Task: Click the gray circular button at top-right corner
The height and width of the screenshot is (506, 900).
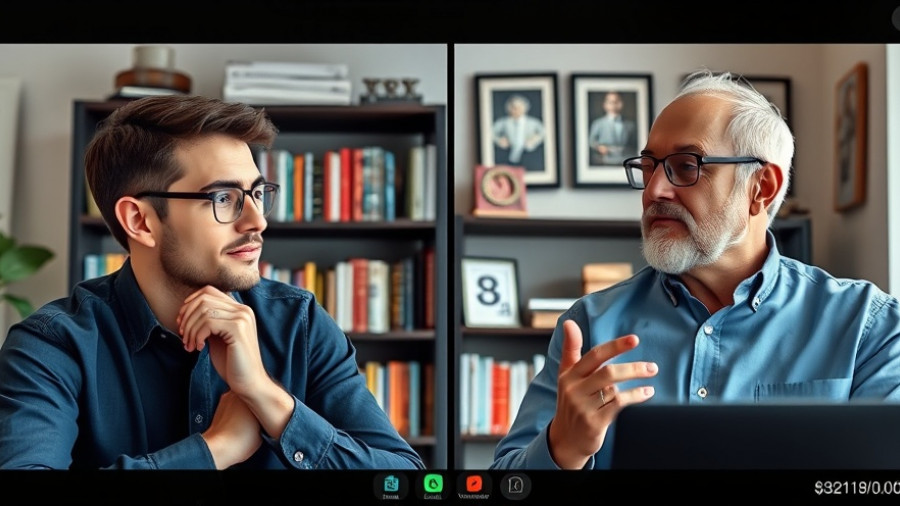Action: click(895, 17)
